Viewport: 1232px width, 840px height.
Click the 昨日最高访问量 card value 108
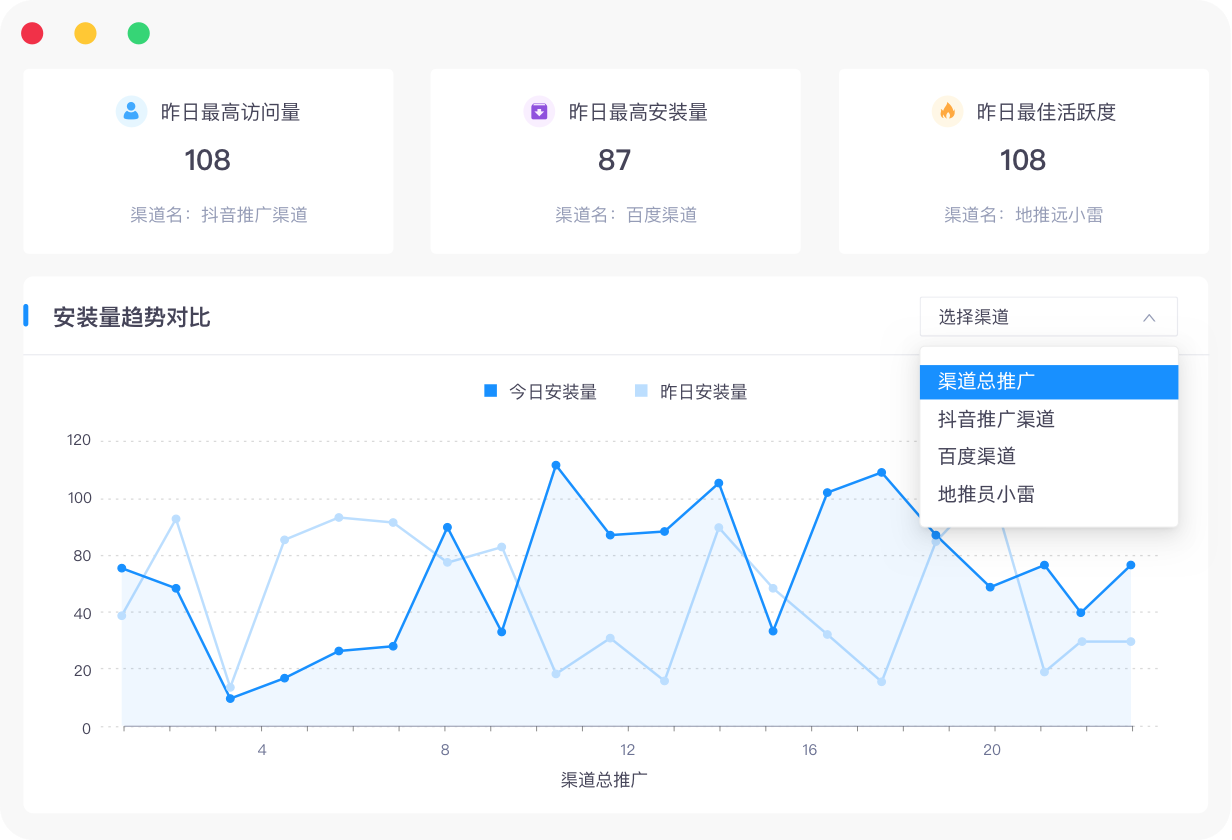click(x=208, y=160)
